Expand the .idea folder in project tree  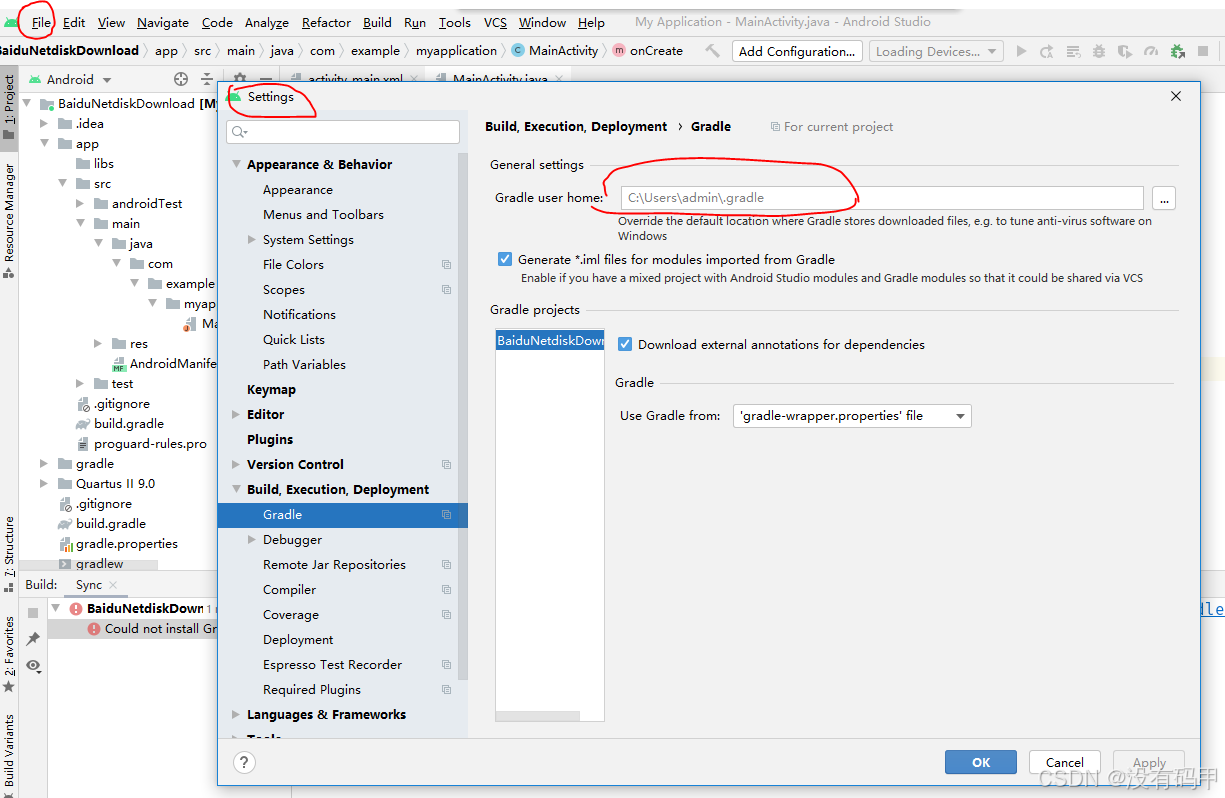pyautogui.click(x=44, y=124)
